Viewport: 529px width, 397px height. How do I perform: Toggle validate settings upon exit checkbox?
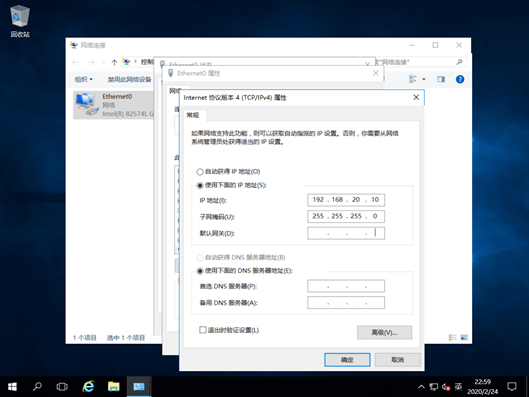[203, 330]
